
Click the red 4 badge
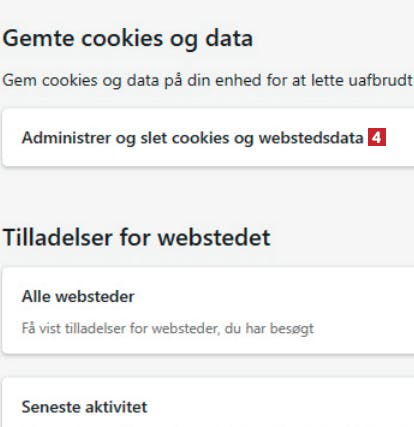[377, 137]
